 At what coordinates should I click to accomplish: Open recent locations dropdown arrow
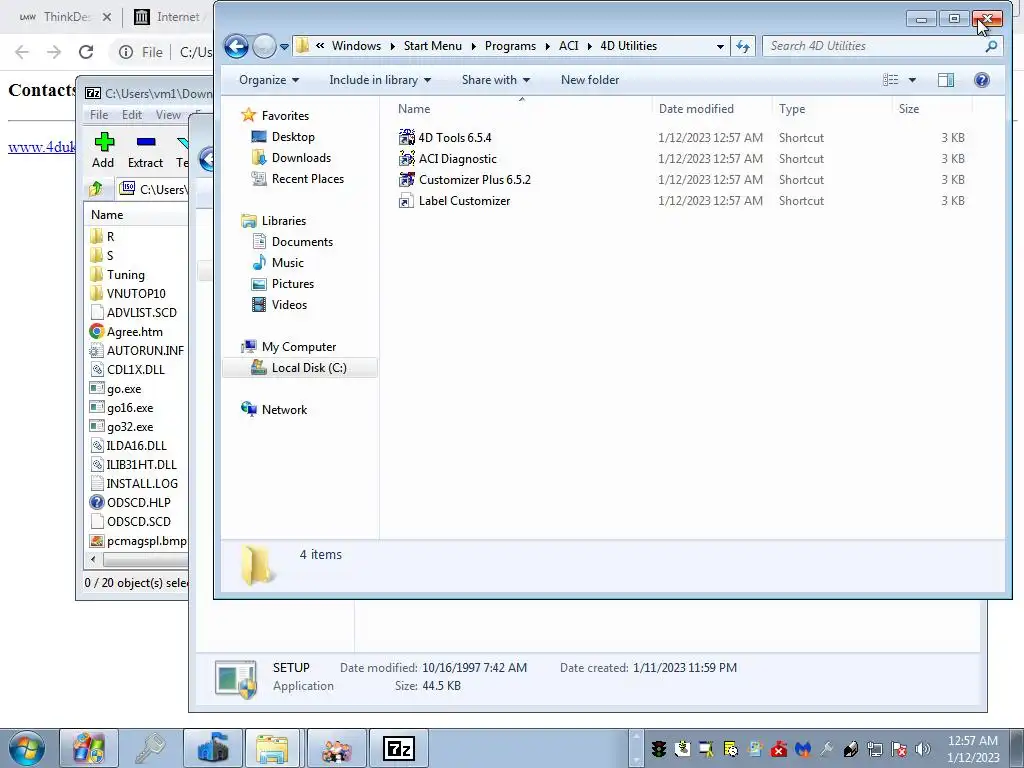[x=284, y=47]
